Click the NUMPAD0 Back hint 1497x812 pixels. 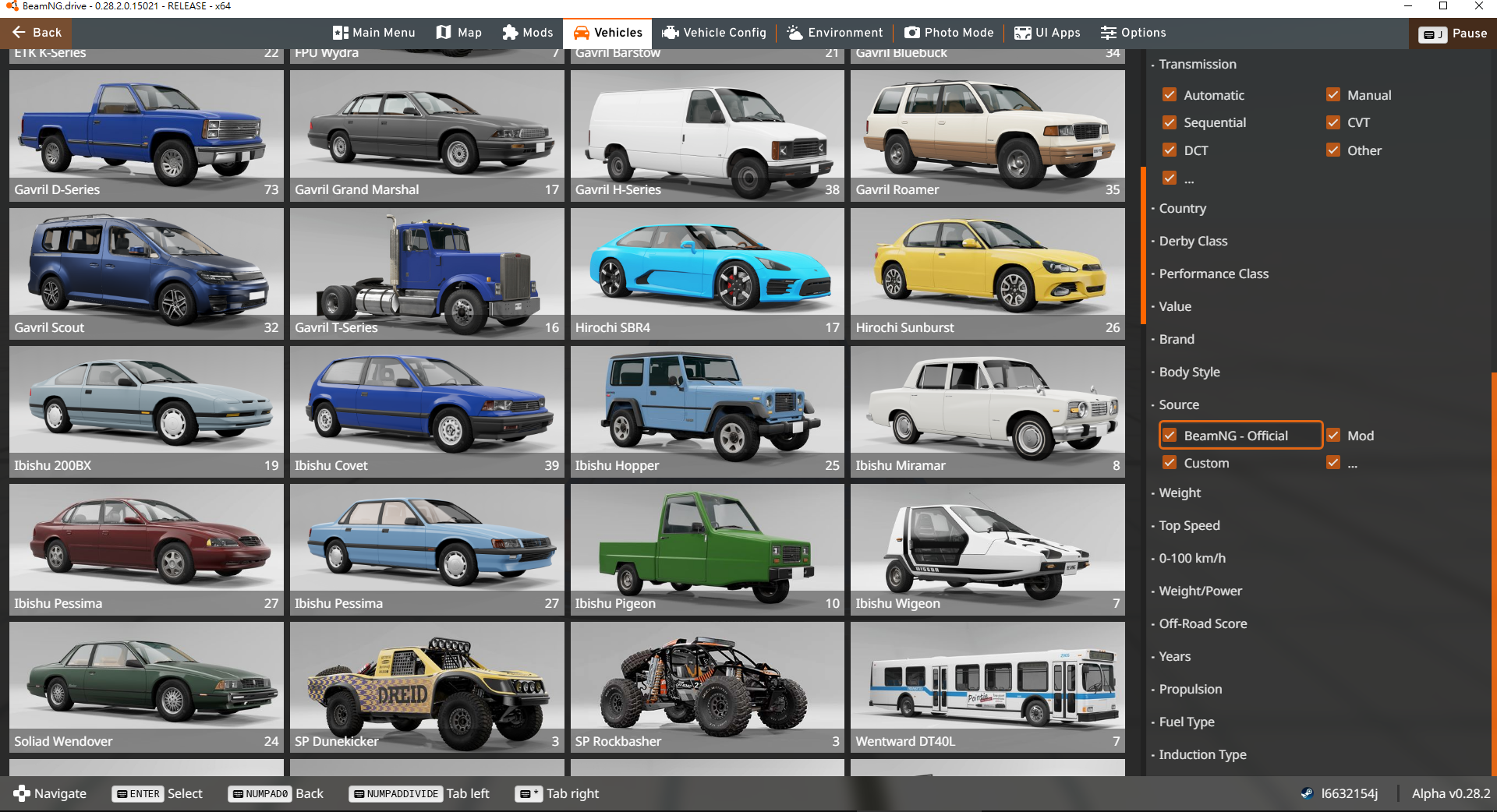click(275, 793)
